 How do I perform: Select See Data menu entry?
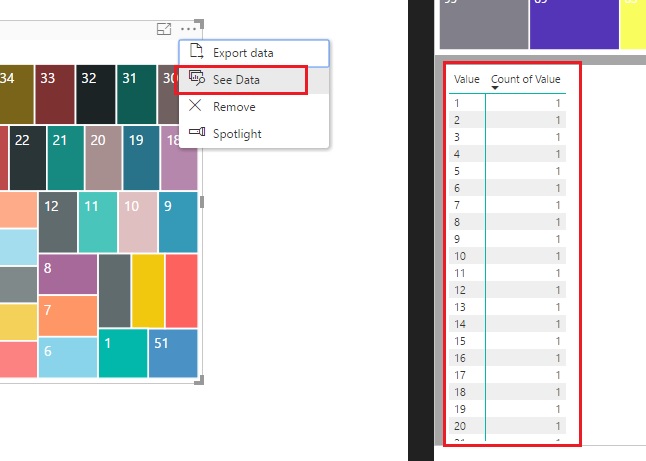coord(254,80)
